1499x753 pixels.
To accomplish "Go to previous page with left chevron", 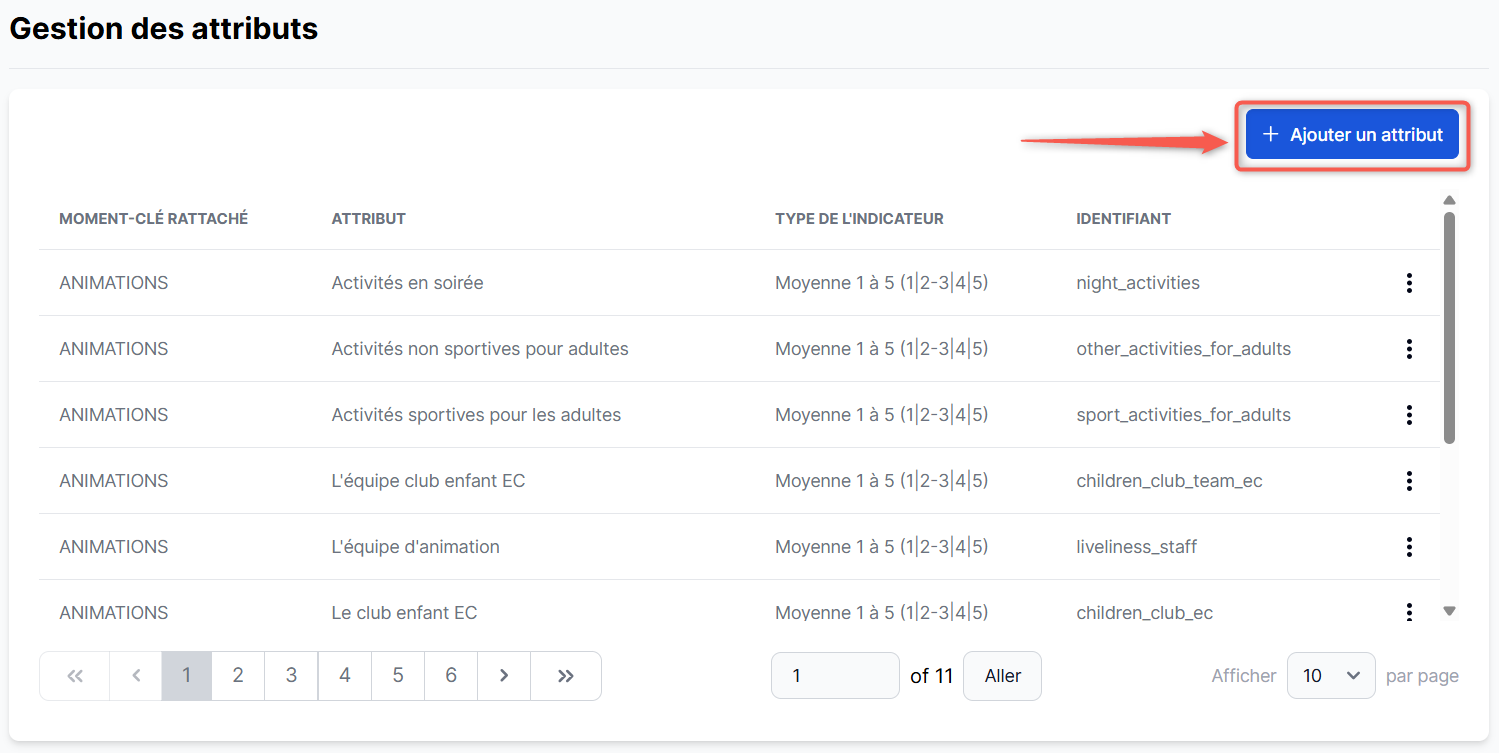I will click(136, 676).
